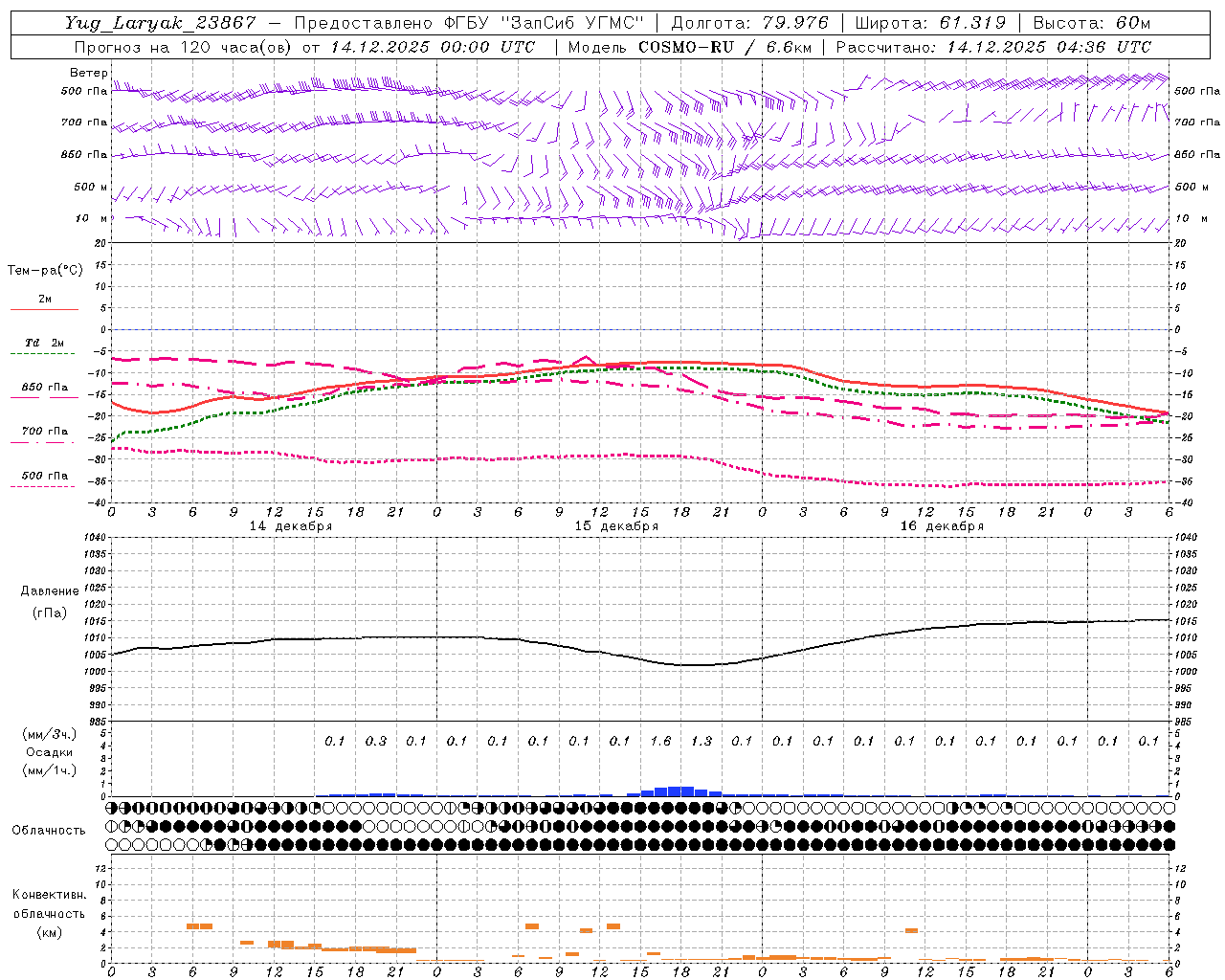Select the Высота: 60м text
The height and width of the screenshot is (980, 1225).
point(1092,23)
